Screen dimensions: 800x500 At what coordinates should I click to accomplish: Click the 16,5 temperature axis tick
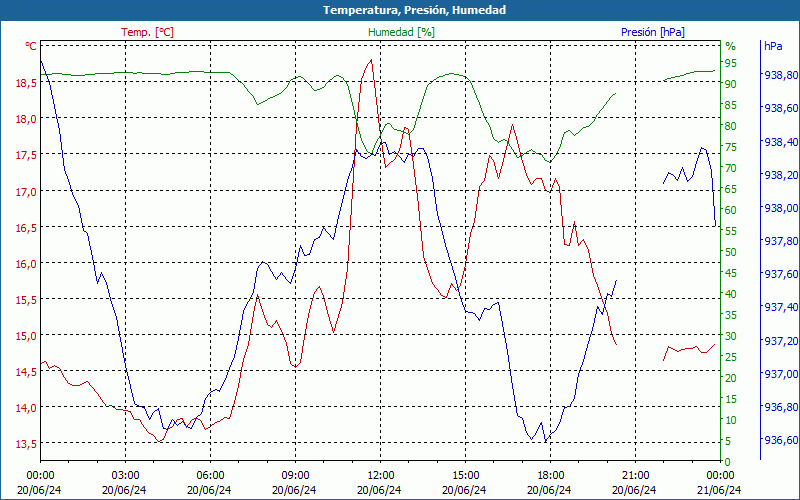(28, 228)
